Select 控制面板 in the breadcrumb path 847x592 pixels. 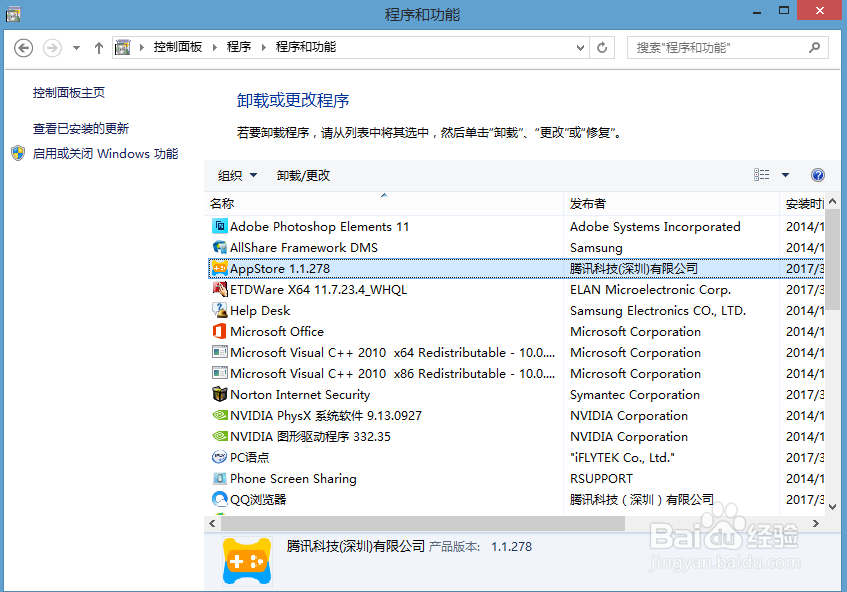click(178, 47)
